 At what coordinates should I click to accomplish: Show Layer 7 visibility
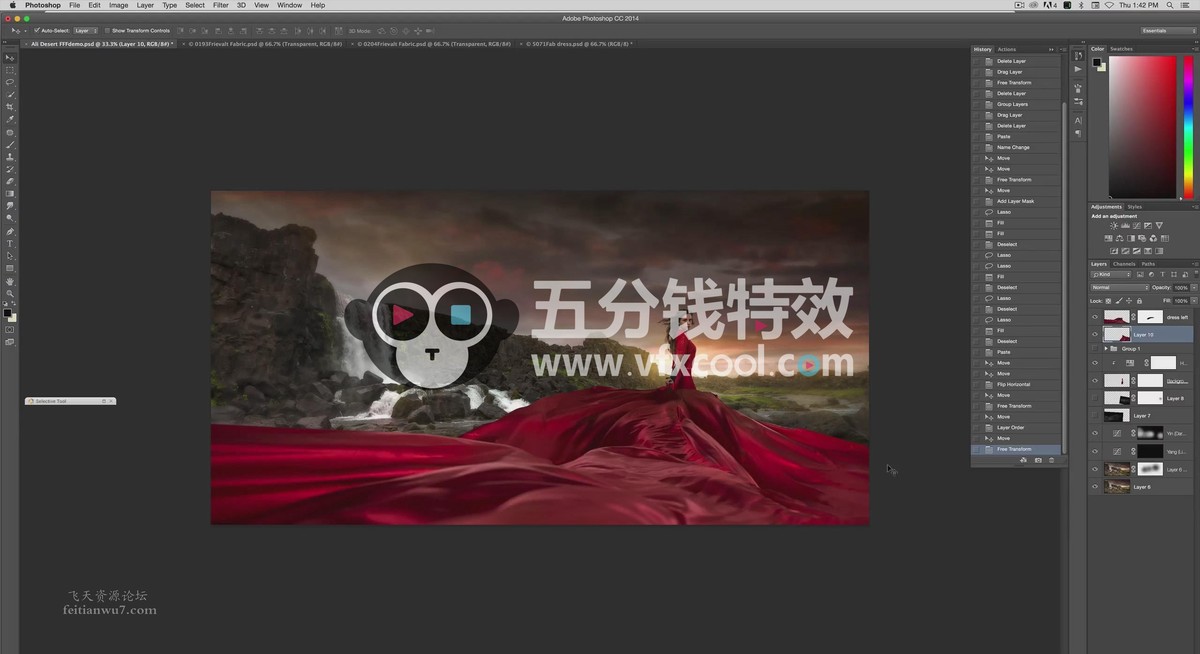pos(1095,415)
